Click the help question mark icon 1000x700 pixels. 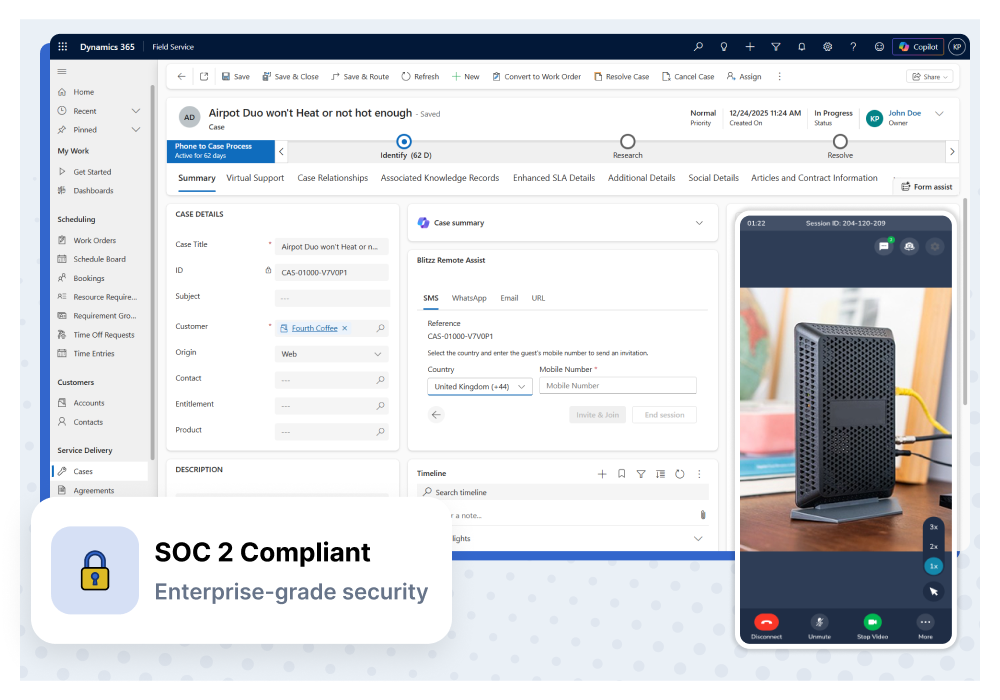pos(853,47)
